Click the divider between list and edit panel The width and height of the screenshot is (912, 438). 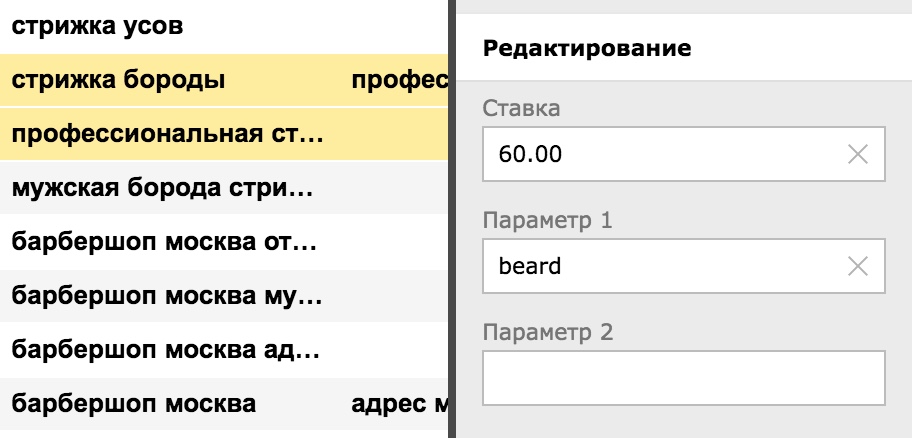point(451,219)
